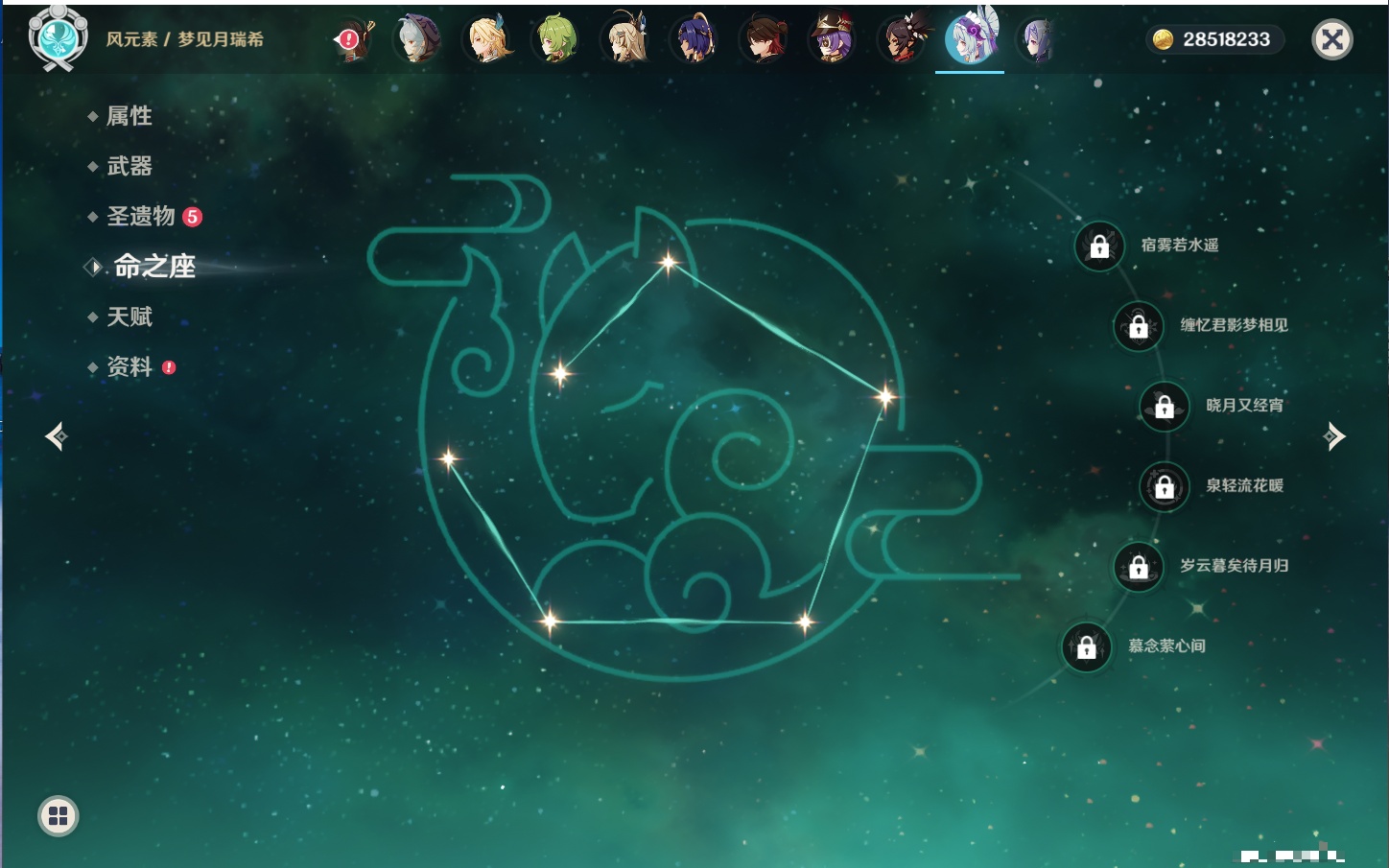Switch to the grey-haired character in purple hood
Image resolution: width=1389 pixels, height=868 pixels.
point(418,40)
